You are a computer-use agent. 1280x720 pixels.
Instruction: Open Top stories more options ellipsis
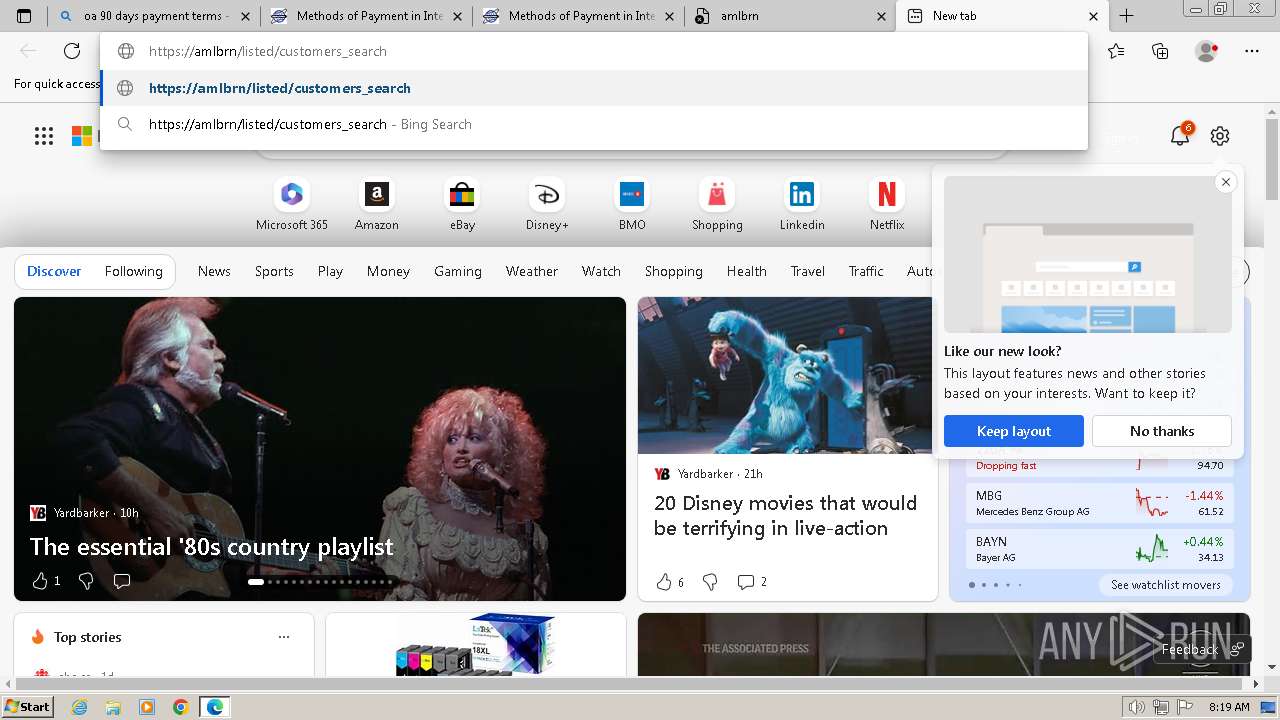pyautogui.click(x=284, y=637)
